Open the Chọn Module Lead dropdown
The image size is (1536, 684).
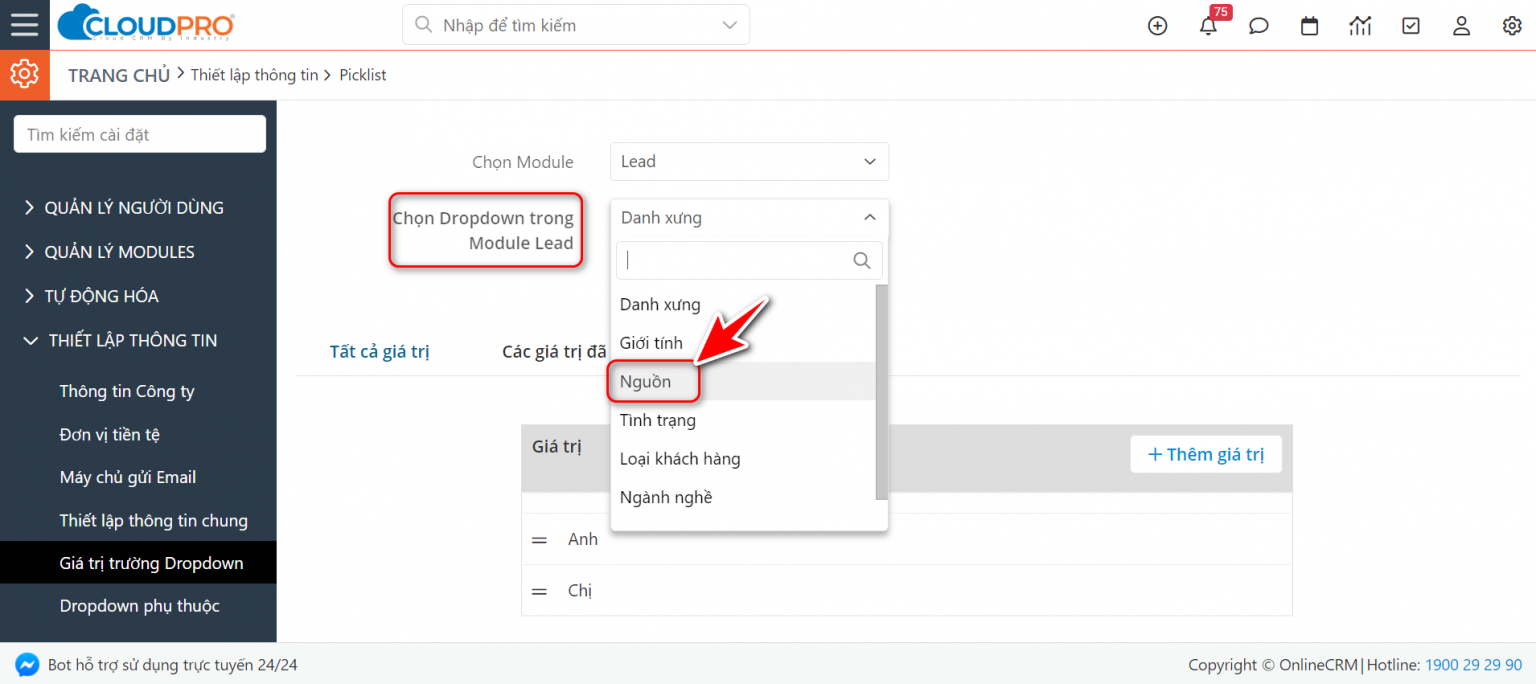point(749,161)
